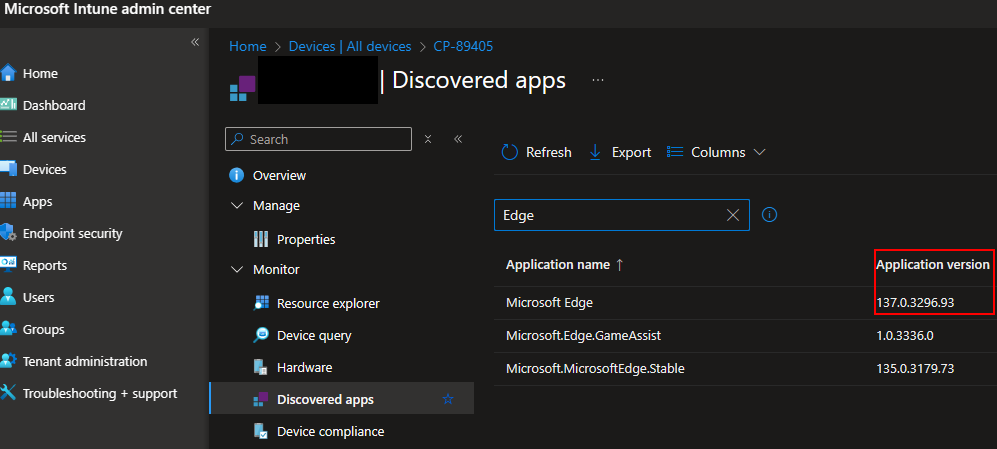Sort by the Application version column header

coord(933,265)
